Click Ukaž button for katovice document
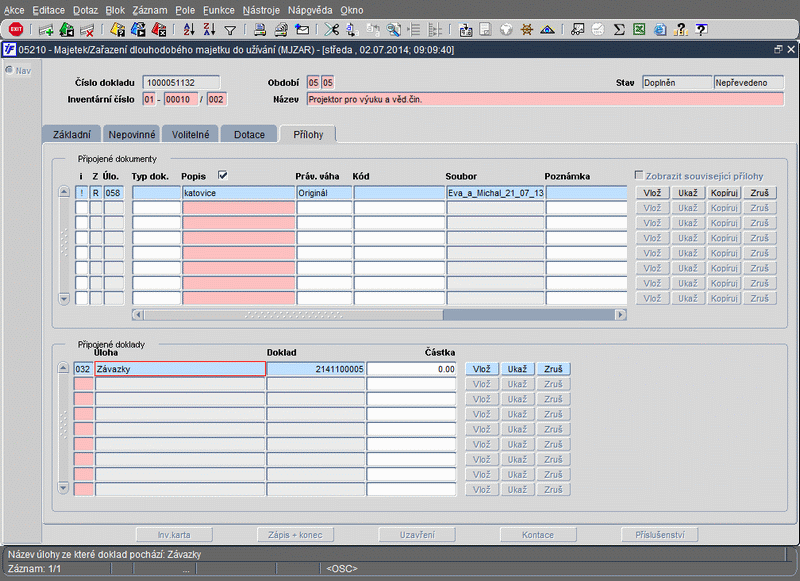 coord(686,193)
